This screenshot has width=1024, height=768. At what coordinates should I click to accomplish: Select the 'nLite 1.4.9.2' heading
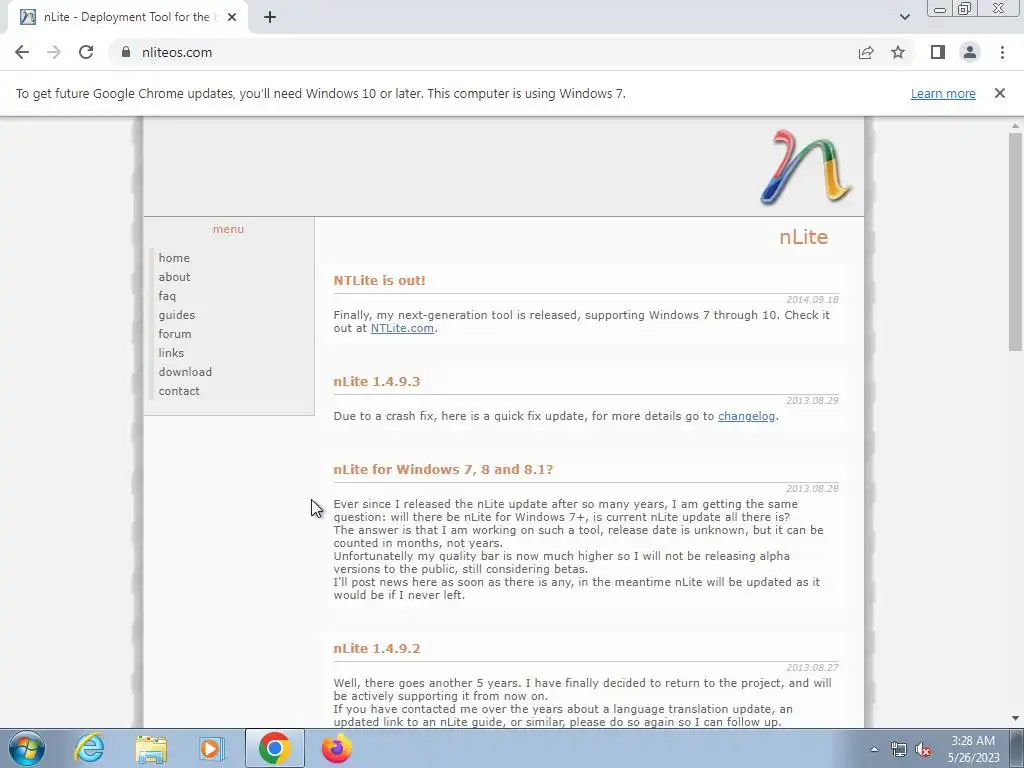377,648
